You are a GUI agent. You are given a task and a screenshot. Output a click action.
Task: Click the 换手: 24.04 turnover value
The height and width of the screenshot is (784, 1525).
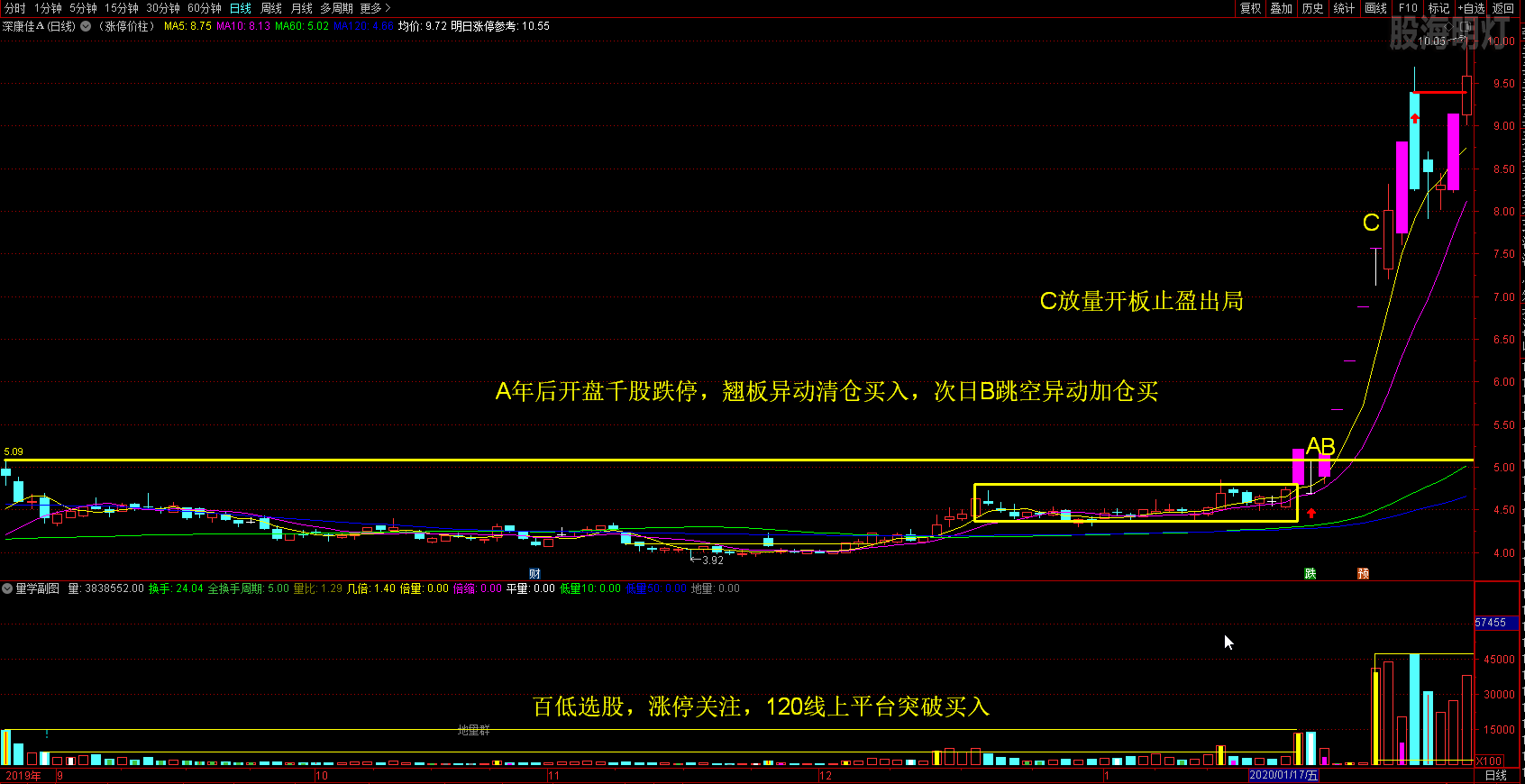click(x=177, y=588)
